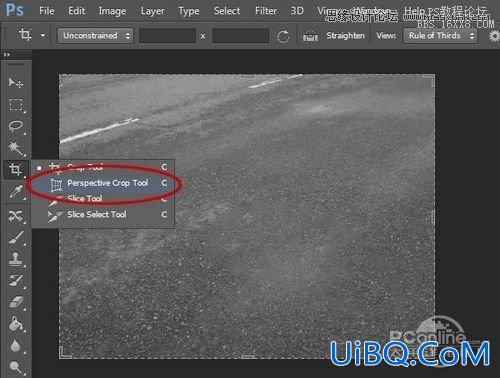Click the crop width input field
The width and height of the screenshot is (500, 378).
[x=167, y=36]
